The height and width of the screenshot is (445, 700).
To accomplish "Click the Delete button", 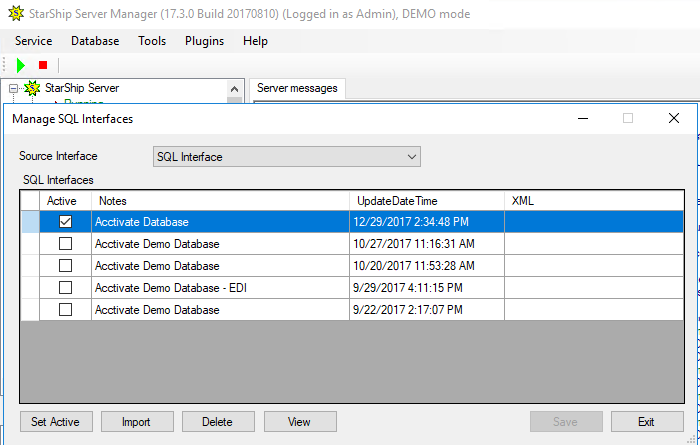I will 218,422.
